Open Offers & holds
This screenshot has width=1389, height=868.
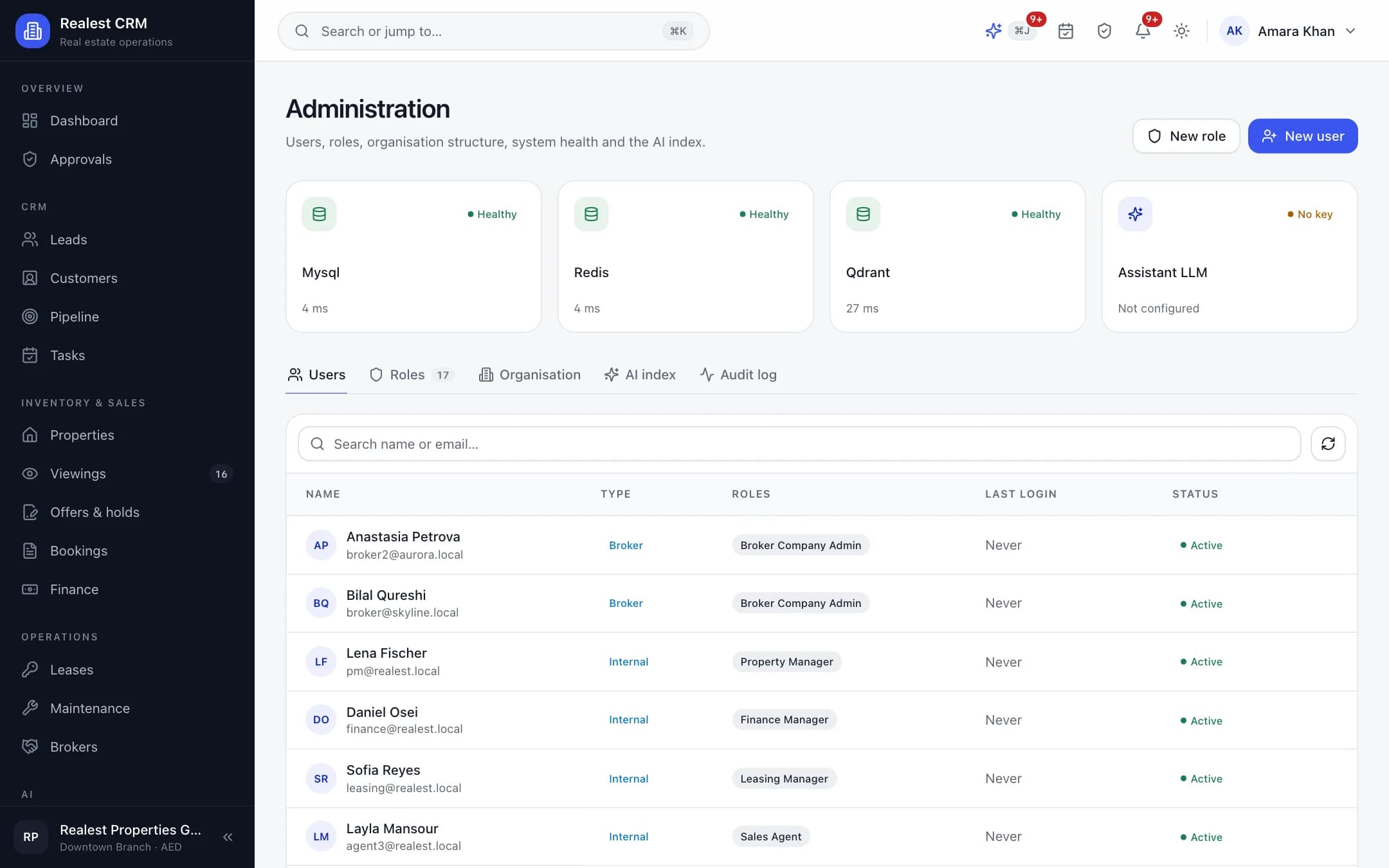pos(127,512)
